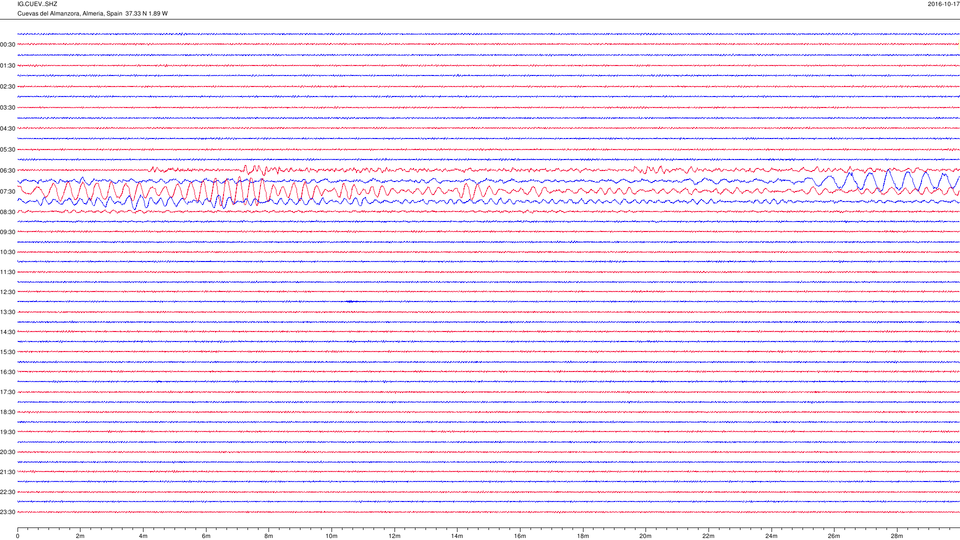Select the 11:30 time label

(7, 272)
